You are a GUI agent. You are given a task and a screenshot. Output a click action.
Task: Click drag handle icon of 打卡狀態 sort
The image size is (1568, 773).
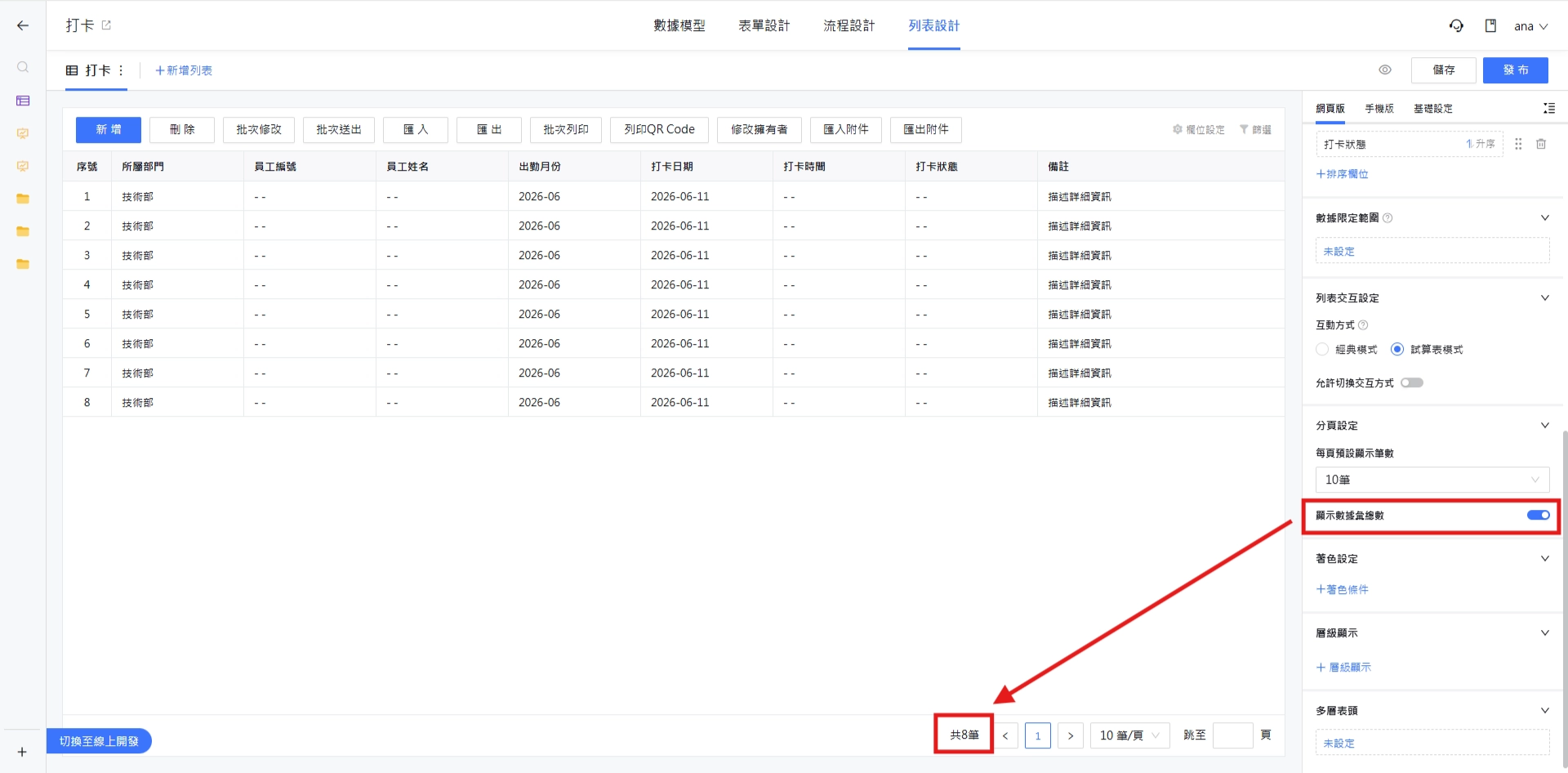tap(1518, 144)
